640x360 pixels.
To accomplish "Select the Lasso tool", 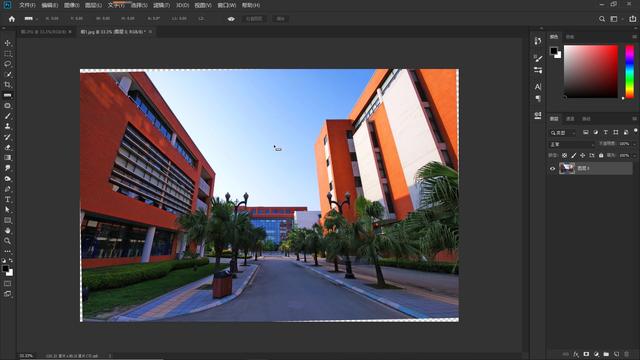I will click(7, 64).
